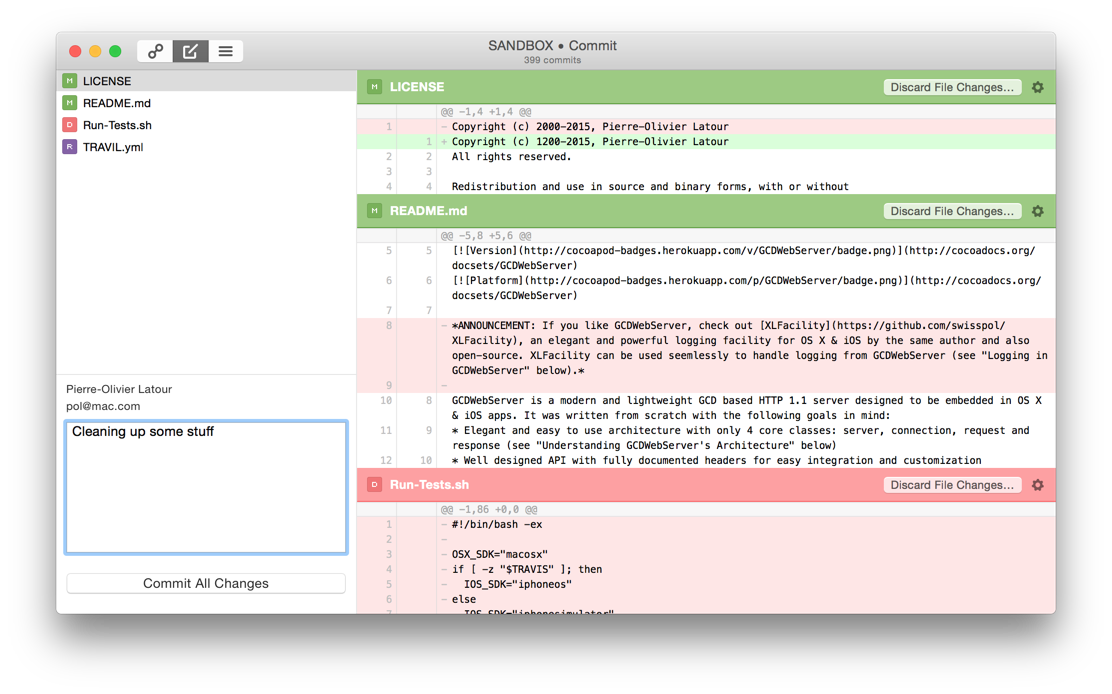The height and width of the screenshot is (694, 1112).
Task: Select LICENSE in the file list
Action: pyautogui.click(x=206, y=81)
